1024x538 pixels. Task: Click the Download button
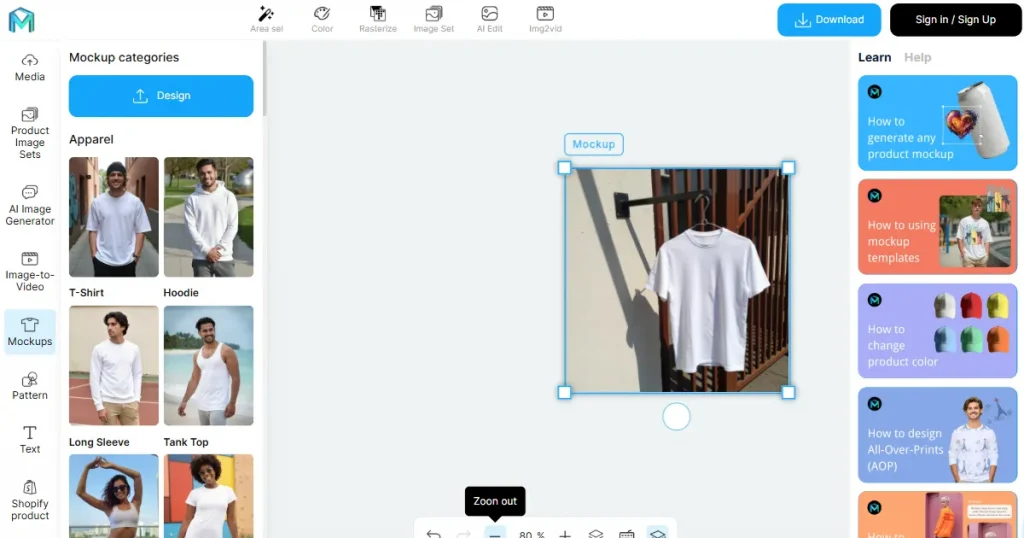click(x=829, y=20)
